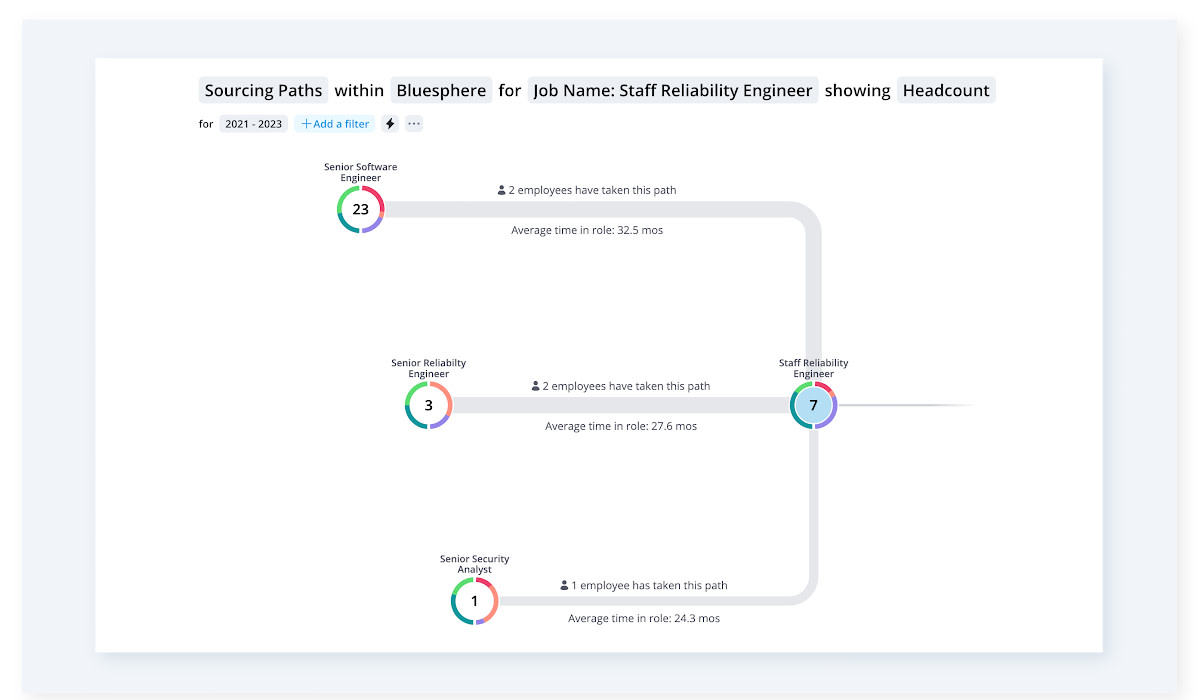Click person icon on Senior Software Engineer path

pos(502,190)
